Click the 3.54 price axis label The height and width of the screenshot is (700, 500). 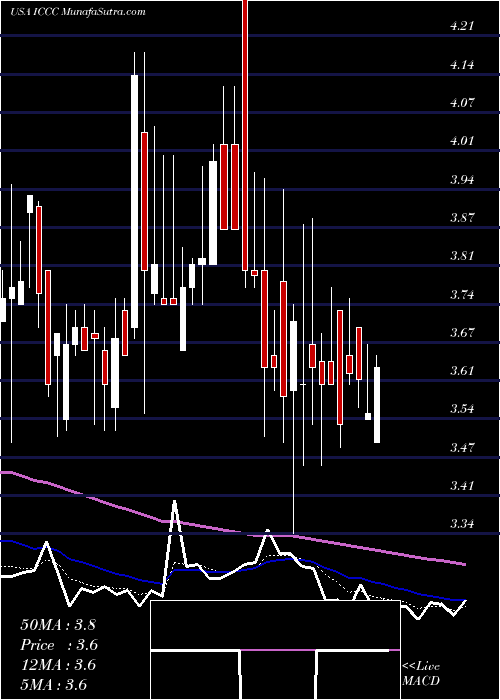coord(462,409)
